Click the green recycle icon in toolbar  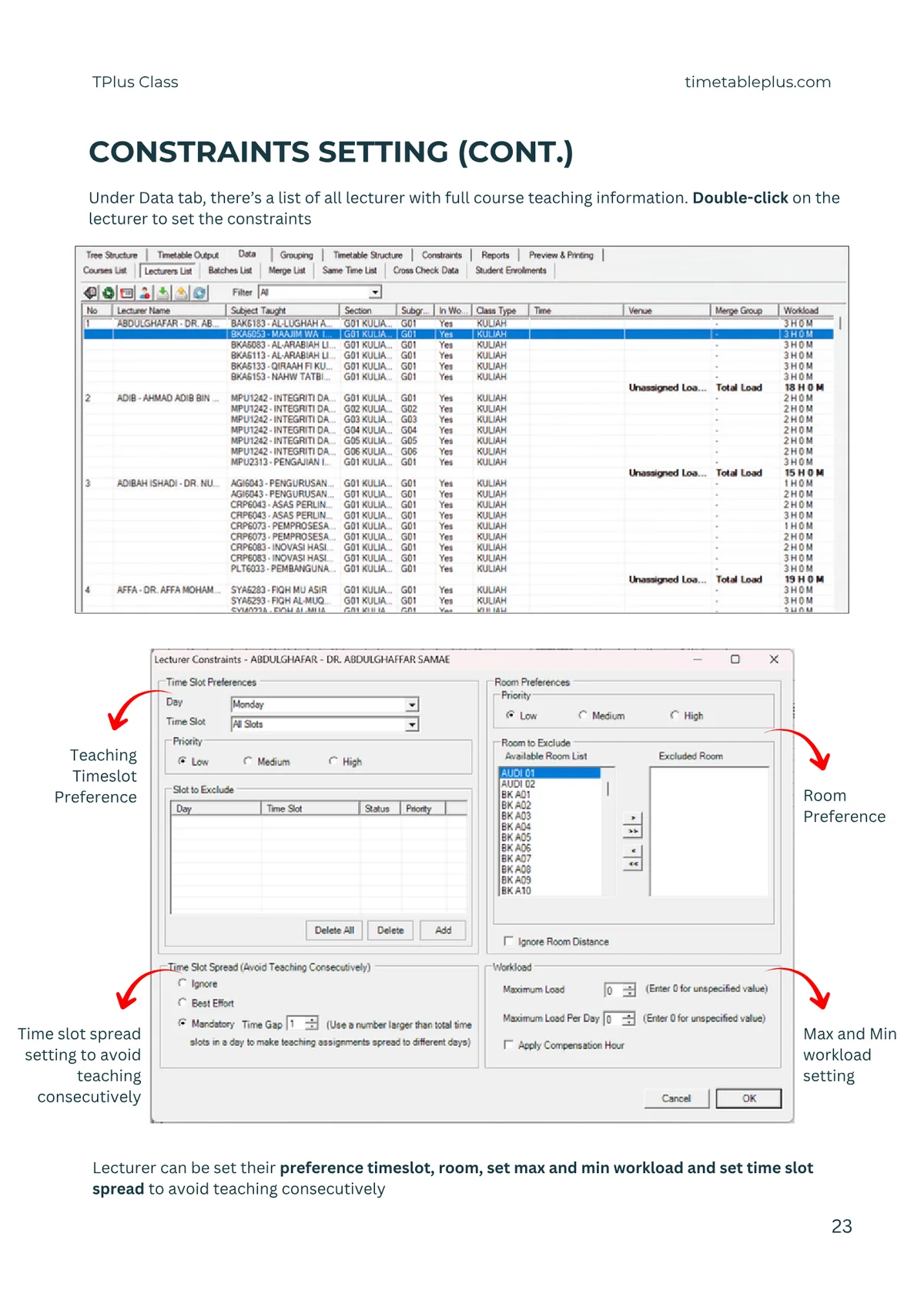pyautogui.click(x=109, y=293)
